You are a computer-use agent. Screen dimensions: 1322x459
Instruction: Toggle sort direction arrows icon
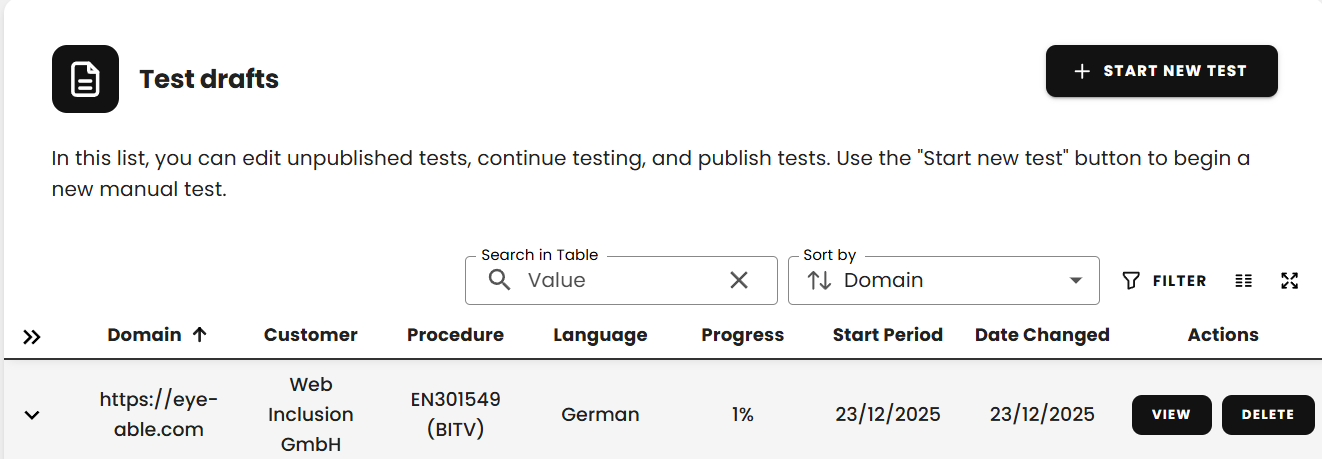click(x=819, y=280)
